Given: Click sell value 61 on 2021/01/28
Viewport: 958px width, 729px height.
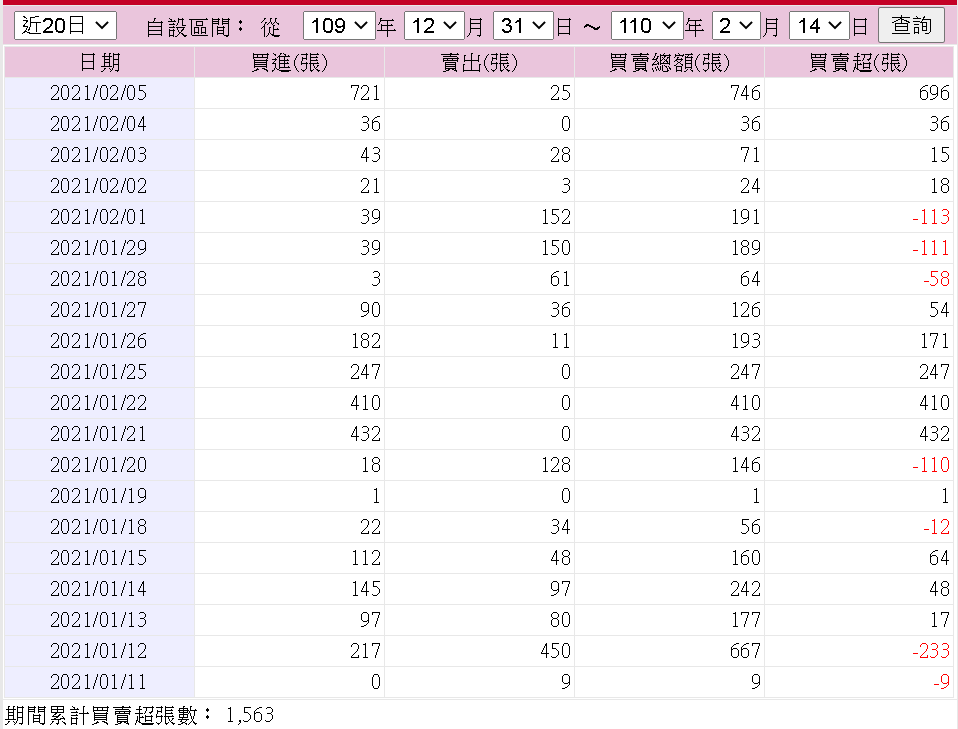Looking at the screenshot, I should tap(560, 279).
